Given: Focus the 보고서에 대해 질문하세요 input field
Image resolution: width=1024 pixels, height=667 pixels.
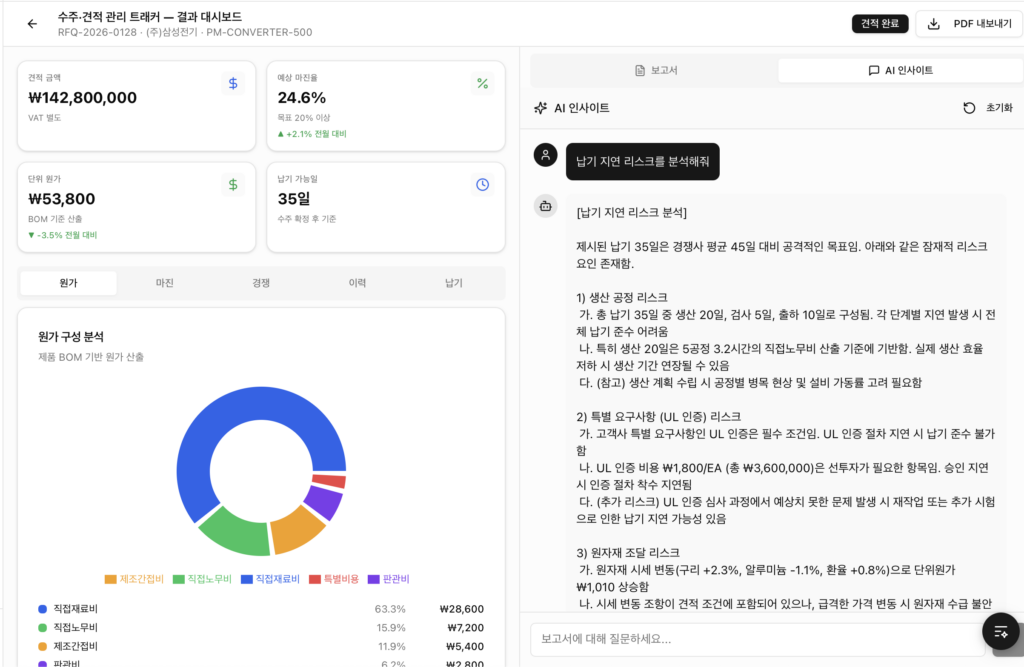Looking at the screenshot, I should click(756, 638).
